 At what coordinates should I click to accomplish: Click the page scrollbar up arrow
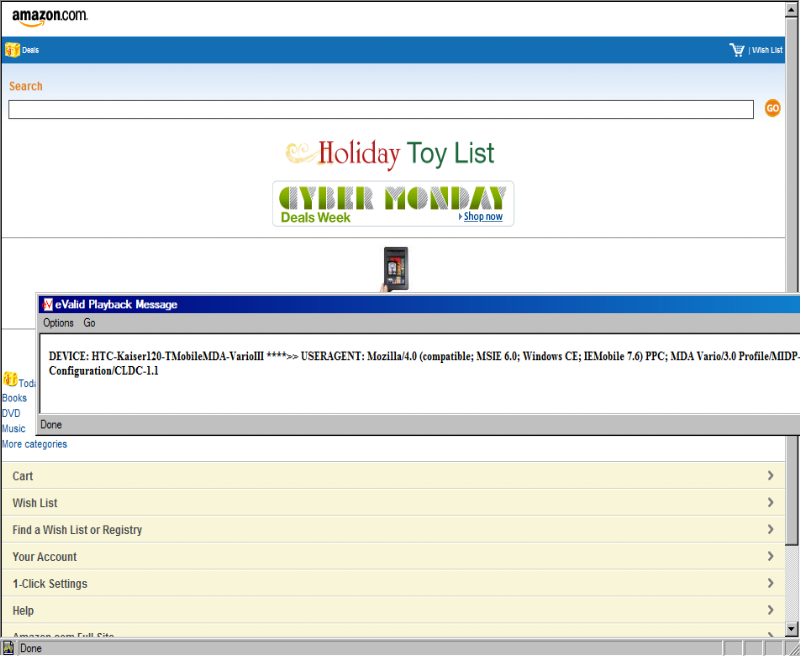point(792,10)
